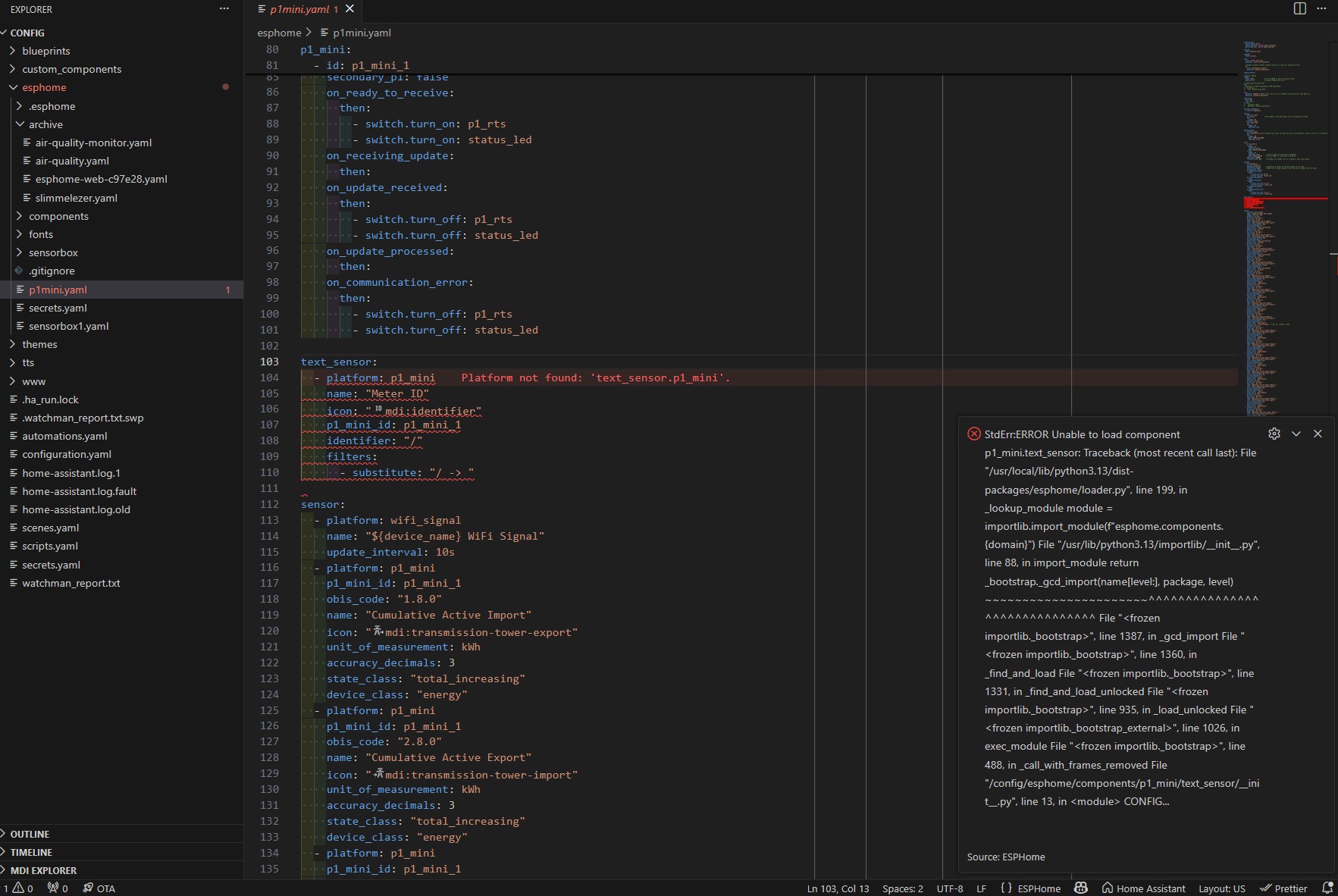
Task: Click the Prettier status bar button
Action: tap(1283, 888)
